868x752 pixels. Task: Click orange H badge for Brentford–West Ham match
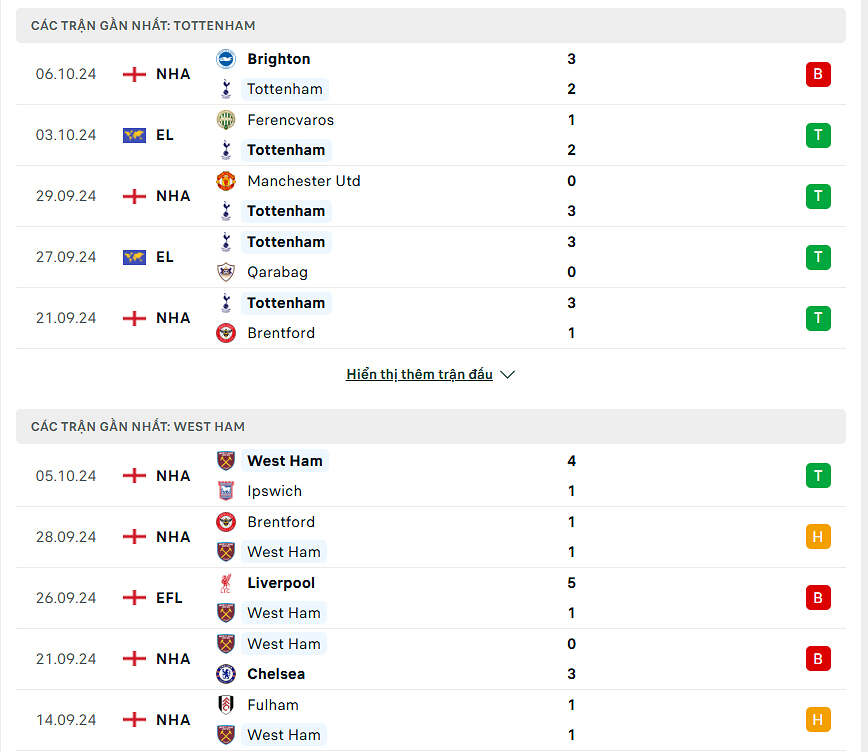click(818, 537)
